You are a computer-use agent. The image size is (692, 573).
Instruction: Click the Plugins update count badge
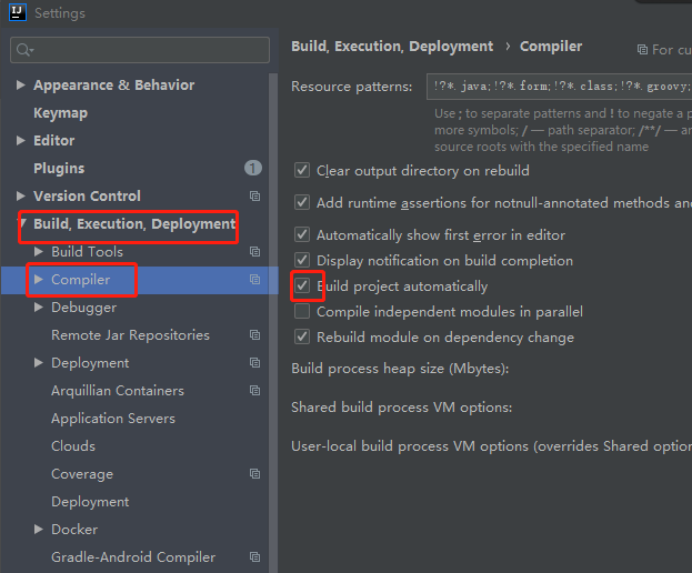point(253,168)
